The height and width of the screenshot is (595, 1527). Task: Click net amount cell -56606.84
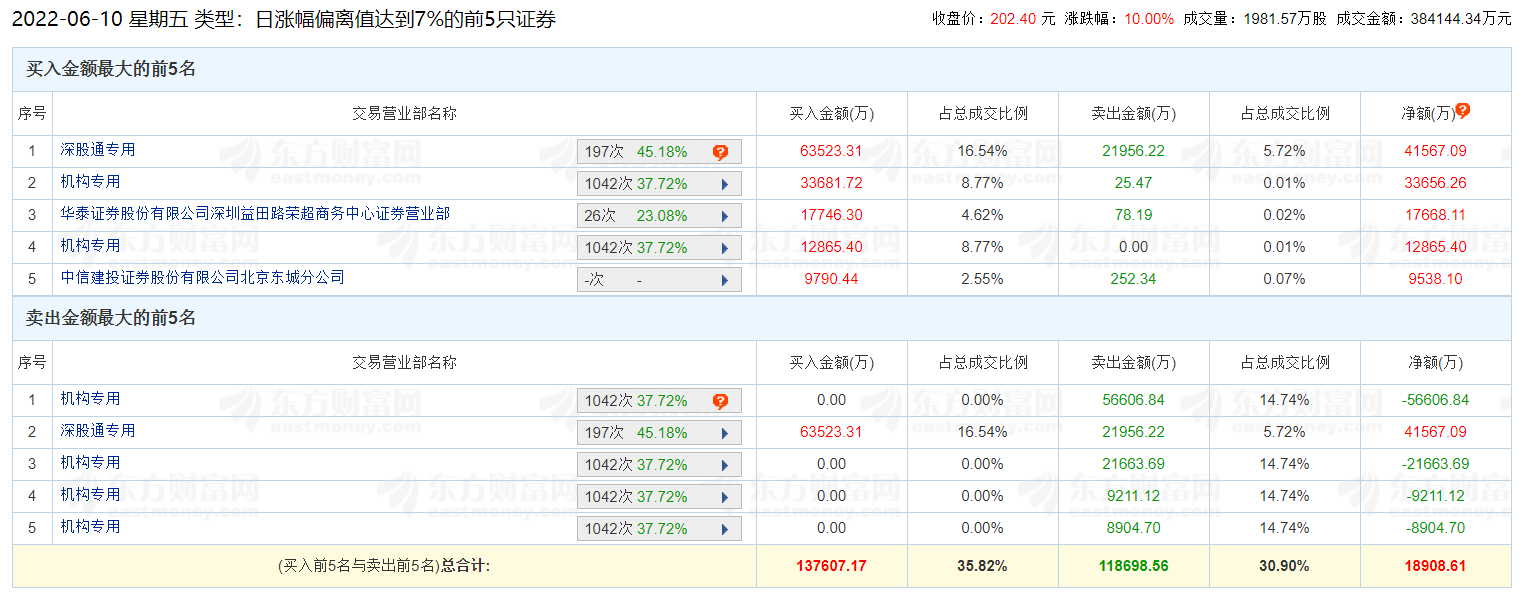[x=1436, y=400]
